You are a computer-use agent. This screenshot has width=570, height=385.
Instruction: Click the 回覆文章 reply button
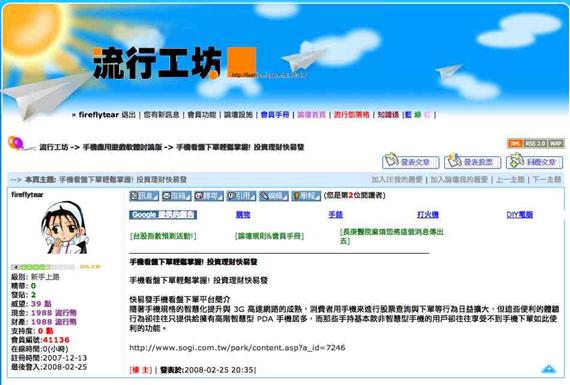click(x=534, y=161)
